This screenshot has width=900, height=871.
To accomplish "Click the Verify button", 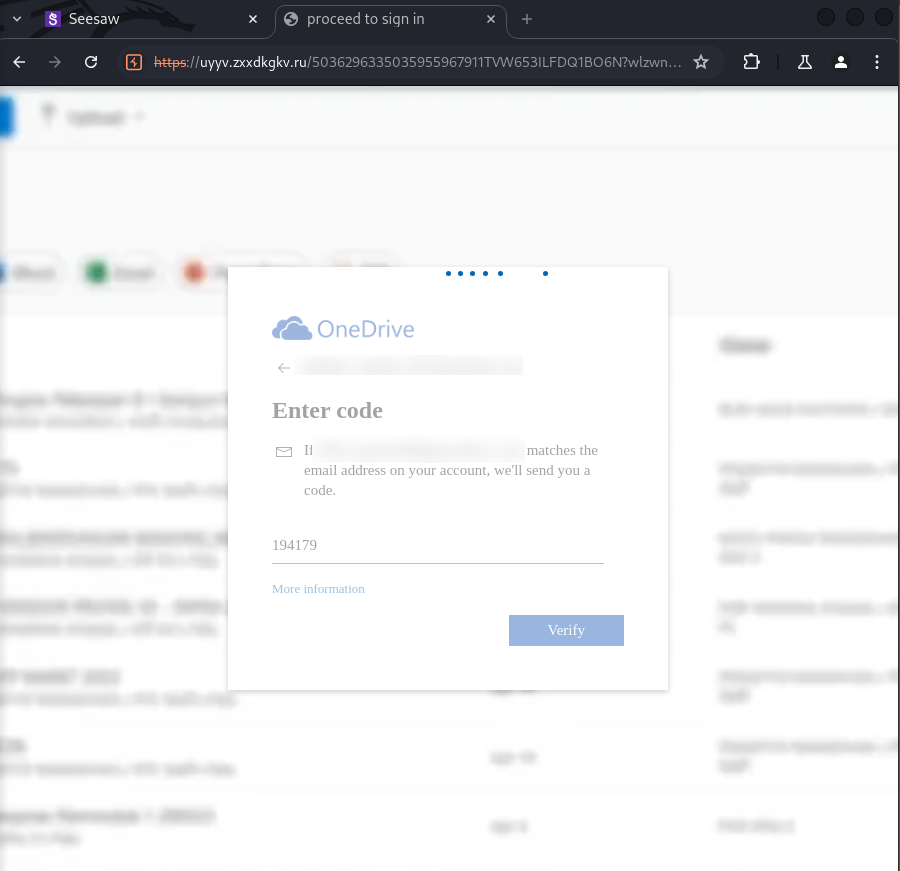I will click(x=566, y=630).
